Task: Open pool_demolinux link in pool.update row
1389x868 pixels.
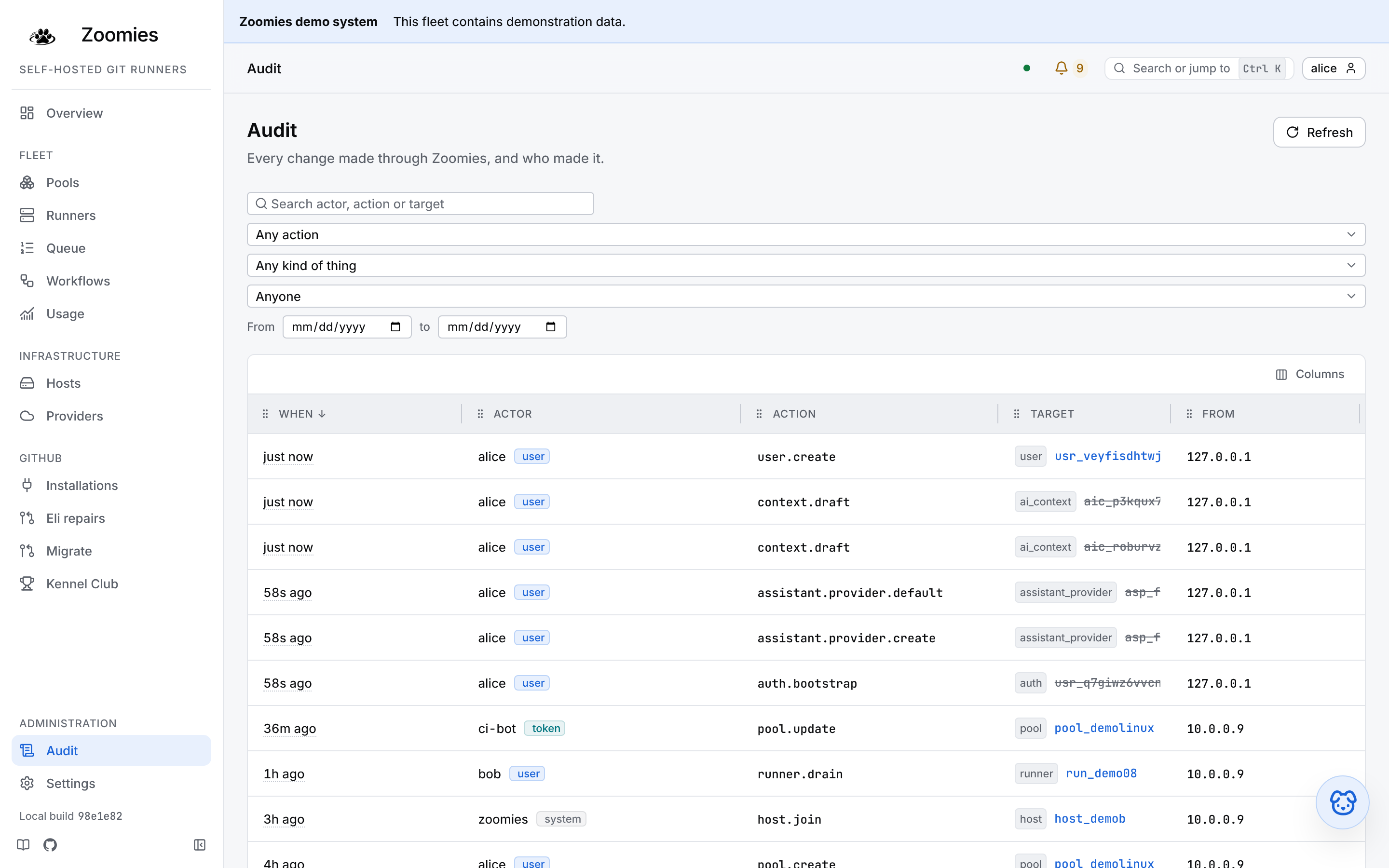Action: coord(1104,728)
